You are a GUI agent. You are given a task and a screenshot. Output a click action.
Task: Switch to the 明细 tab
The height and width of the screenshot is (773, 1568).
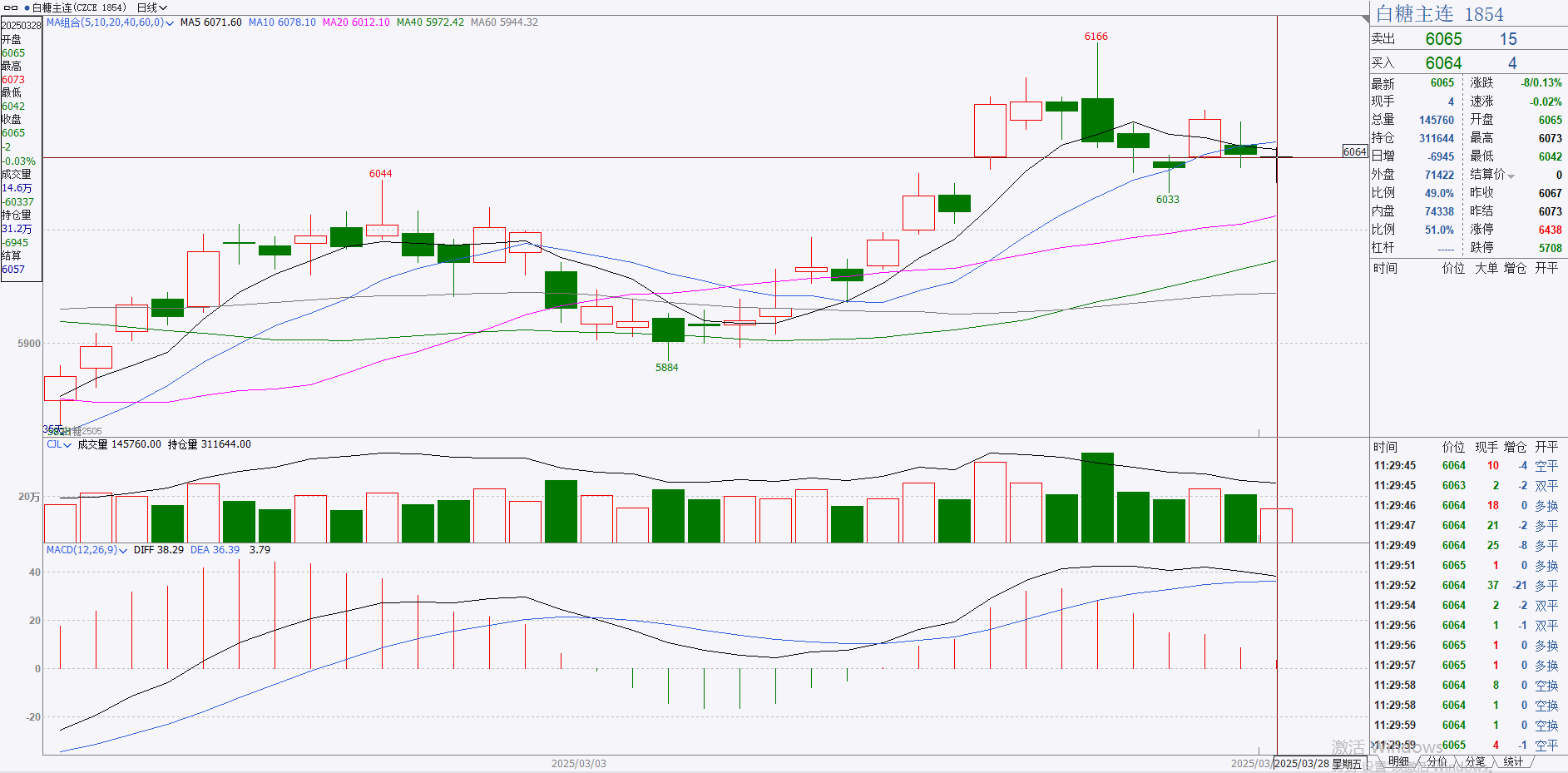tap(1398, 761)
